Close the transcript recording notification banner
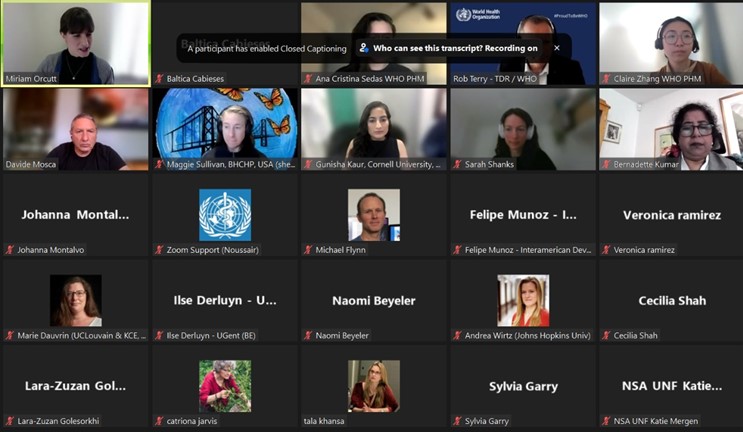The image size is (743, 432). (x=557, y=48)
